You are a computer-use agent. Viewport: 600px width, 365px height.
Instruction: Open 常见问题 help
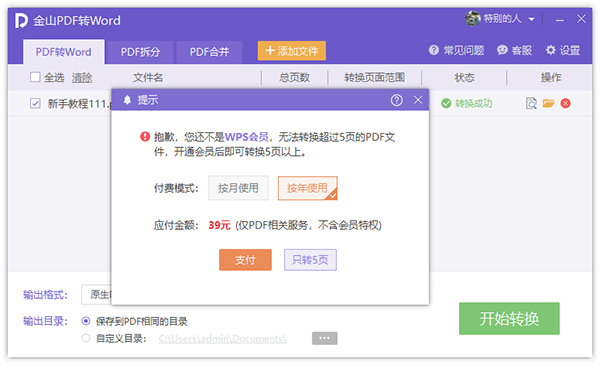pyautogui.click(x=456, y=50)
